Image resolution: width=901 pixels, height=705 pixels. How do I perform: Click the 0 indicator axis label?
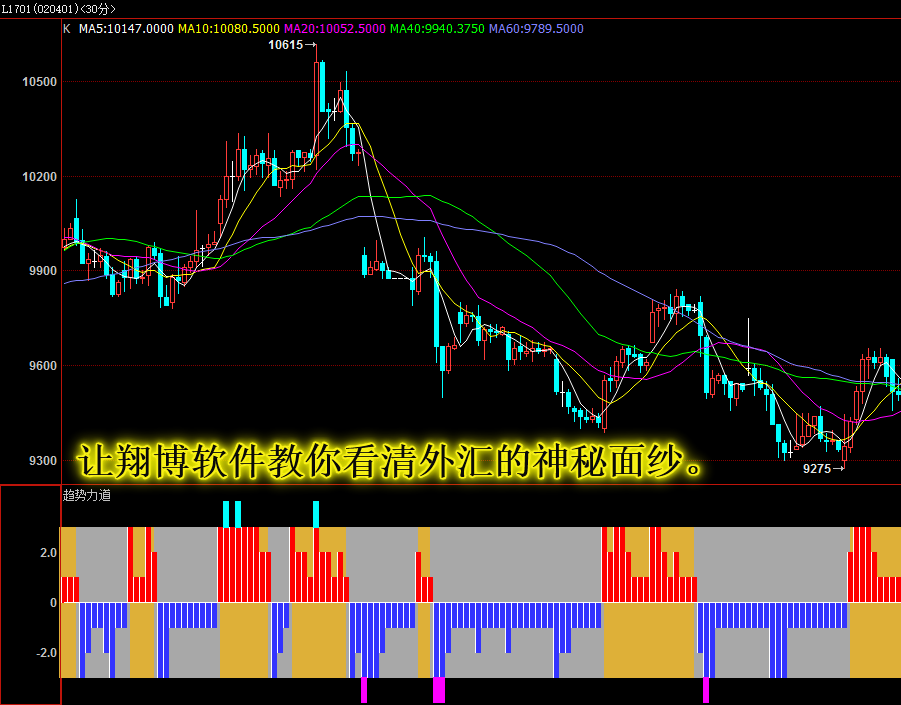[53, 603]
